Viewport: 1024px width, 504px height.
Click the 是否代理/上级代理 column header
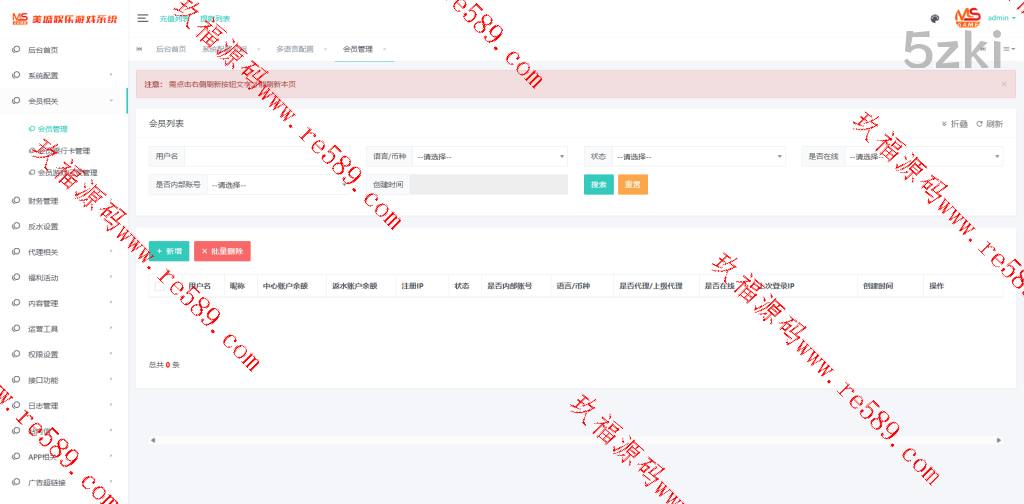[650, 286]
